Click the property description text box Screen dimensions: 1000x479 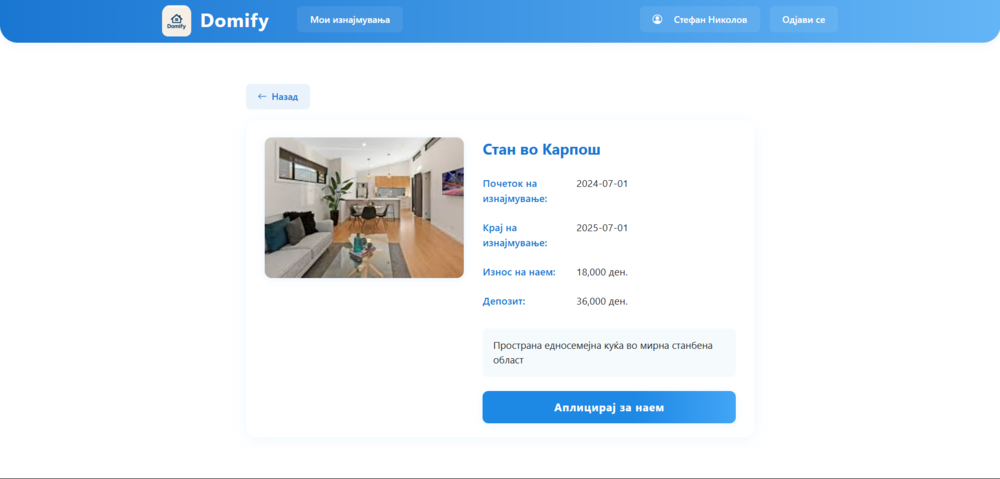[x=608, y=352]
